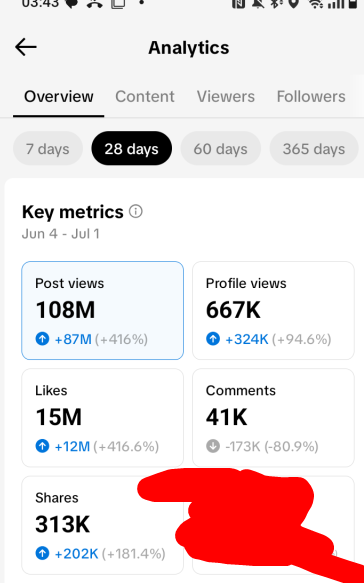
Task: Tap the Post views up-arrow icon
Action: (42, 339)
